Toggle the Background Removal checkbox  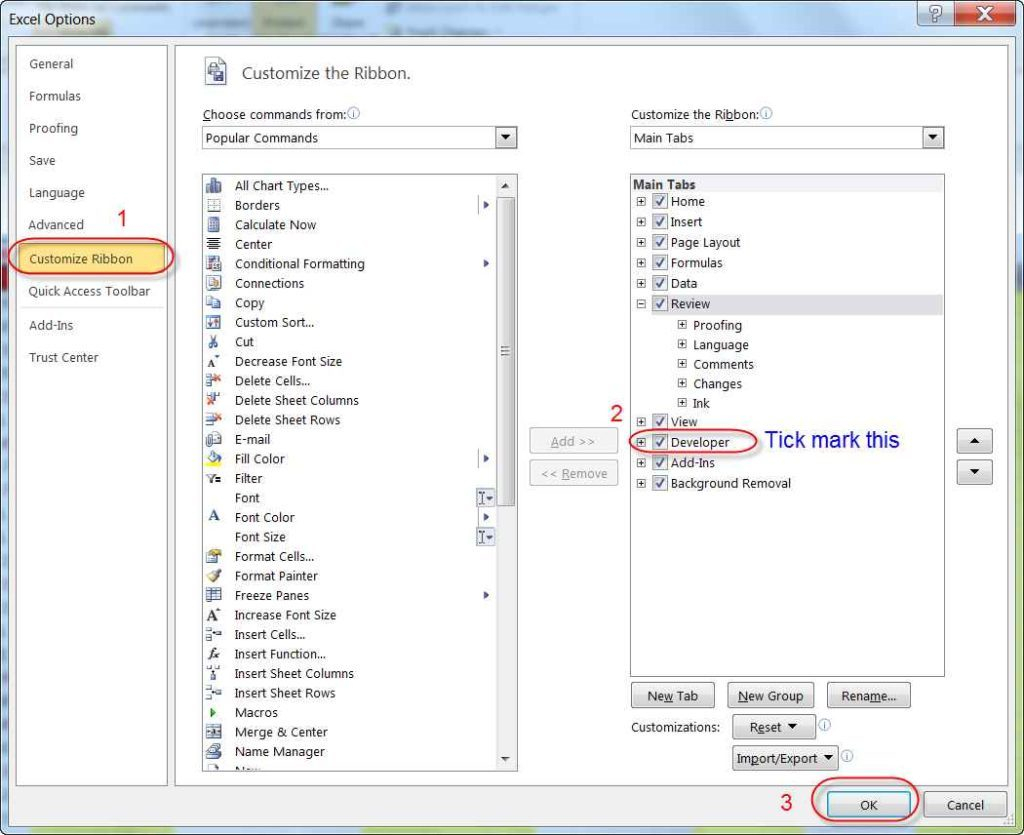659,483
